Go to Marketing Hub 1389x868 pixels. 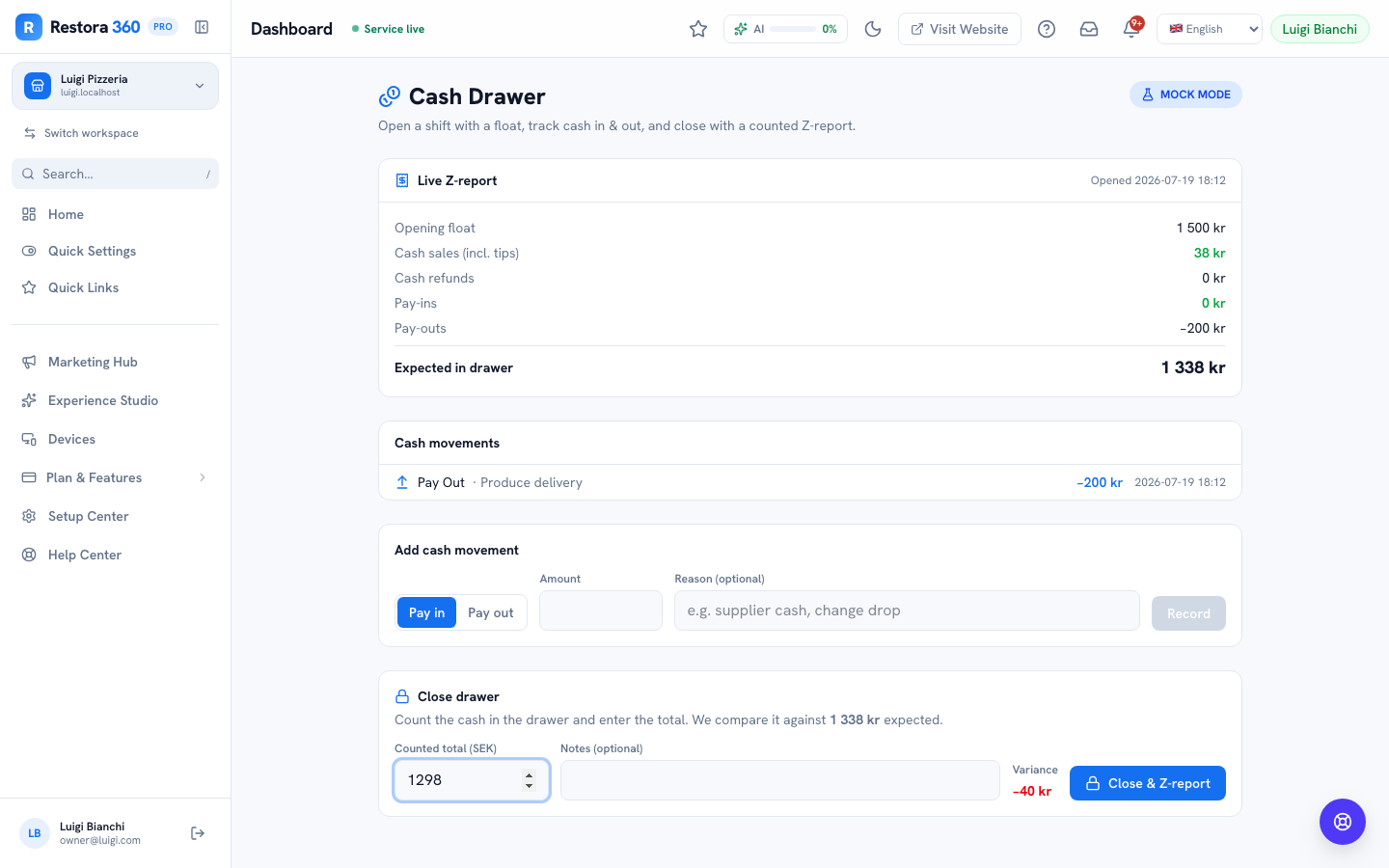coord(115,362)
